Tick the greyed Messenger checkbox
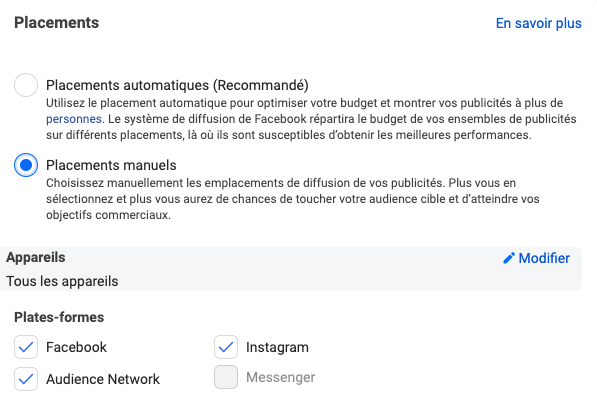Viewport: 597px width, 406px height. coord(226,377)
